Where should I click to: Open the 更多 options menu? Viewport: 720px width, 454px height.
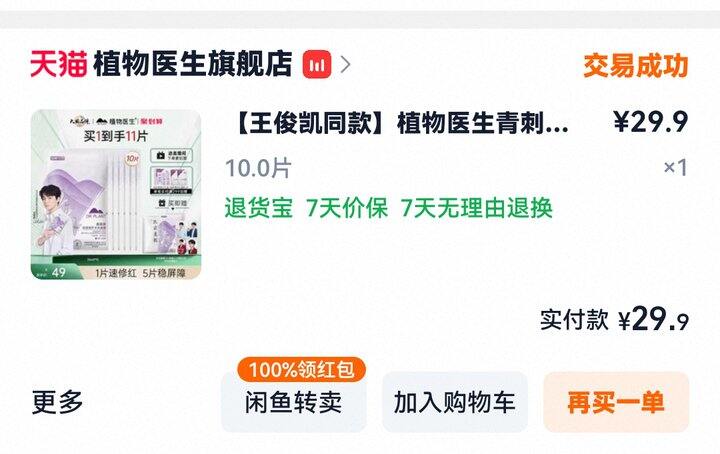click(x=57, y=402)
